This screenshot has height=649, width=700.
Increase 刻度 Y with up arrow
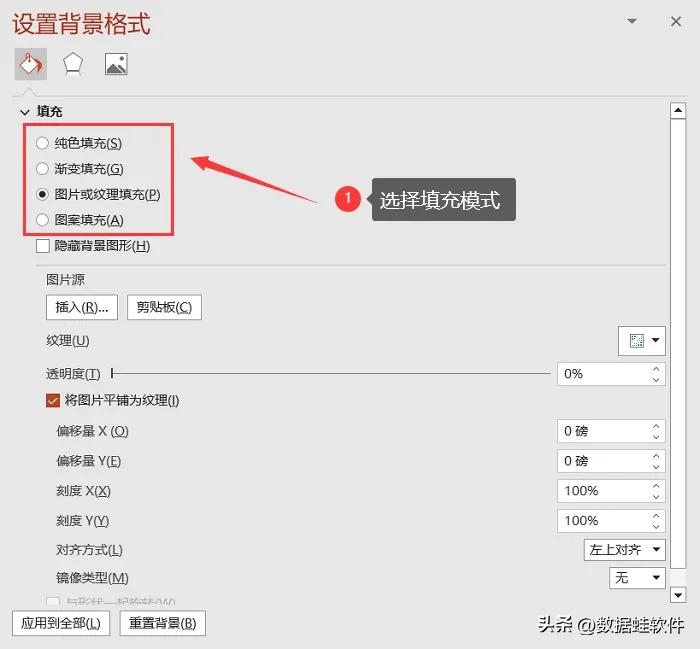(x=656, y=516)
